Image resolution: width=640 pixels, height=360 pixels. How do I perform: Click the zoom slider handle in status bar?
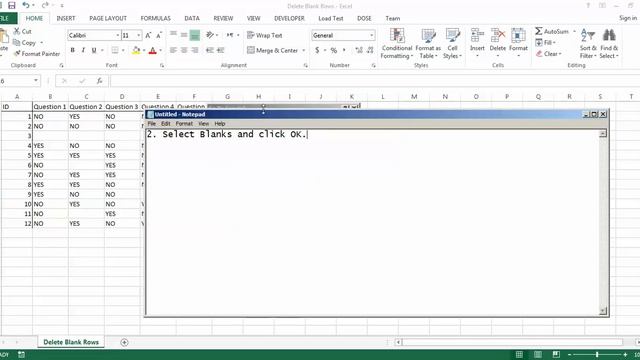pos(597,355)
